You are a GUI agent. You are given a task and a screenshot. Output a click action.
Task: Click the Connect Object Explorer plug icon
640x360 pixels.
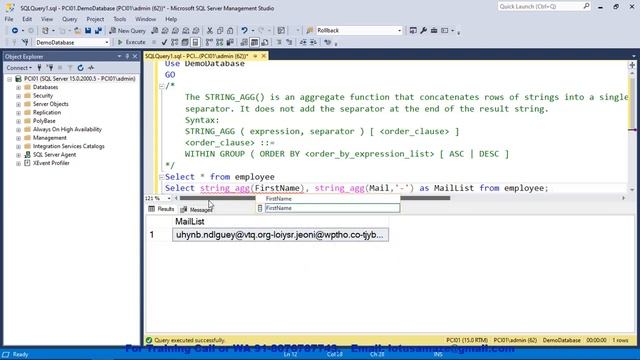(x=40, y=68)
